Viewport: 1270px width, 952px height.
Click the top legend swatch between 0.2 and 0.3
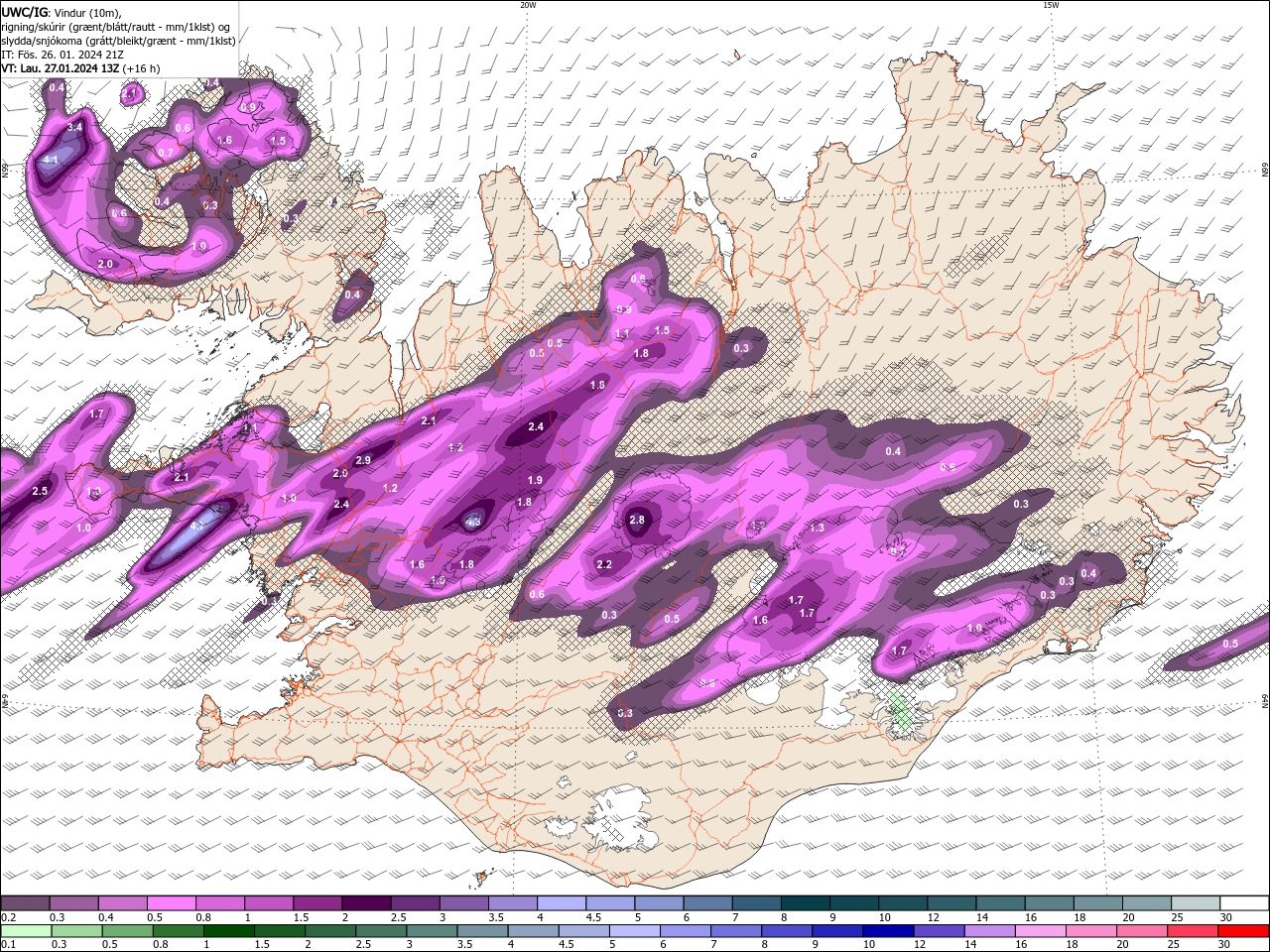(x=25, y=903)
